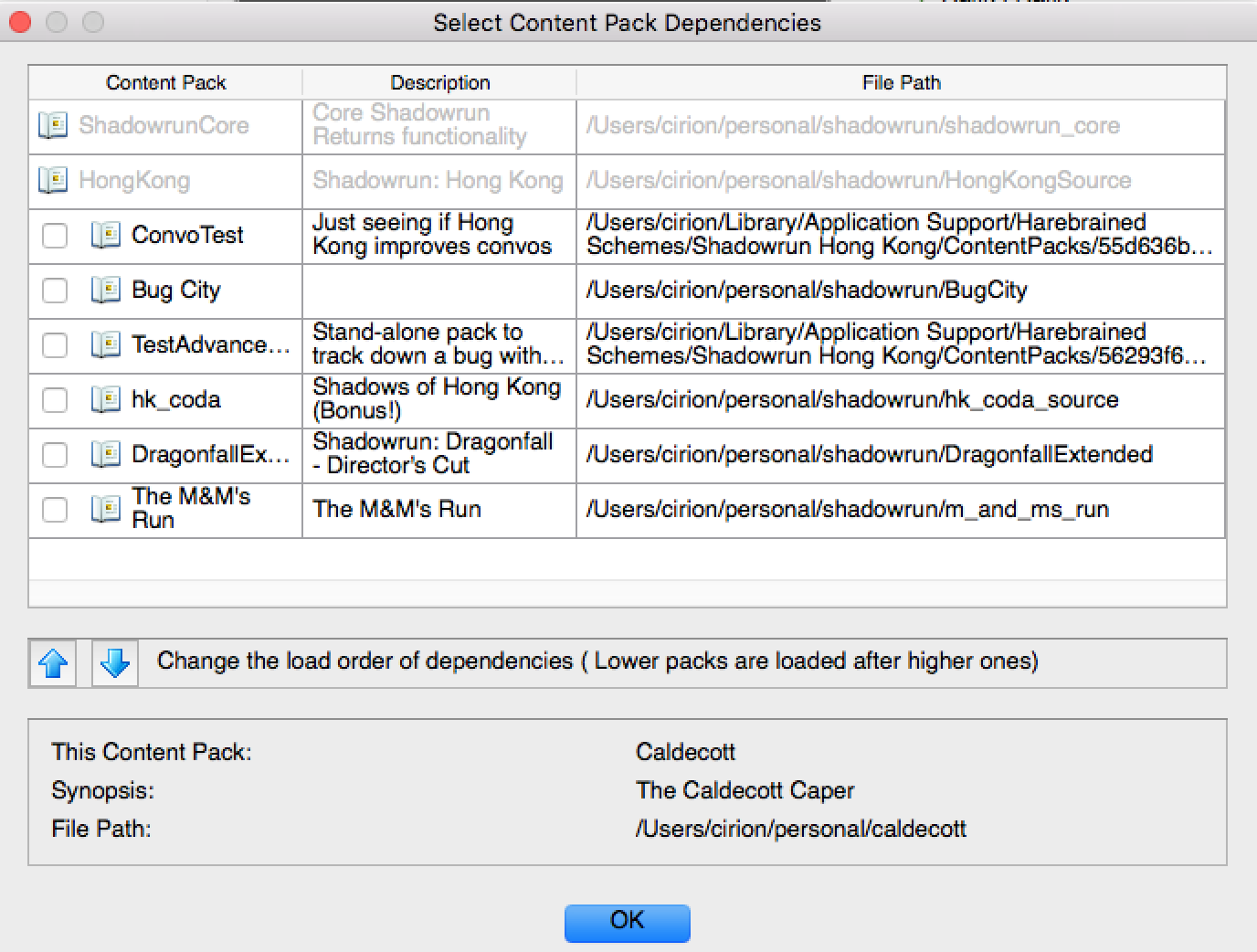Viewport: 1257px width, 952px height.
Task: Select the TestAdvance… pack name
Action: click(x=210, y=344)
